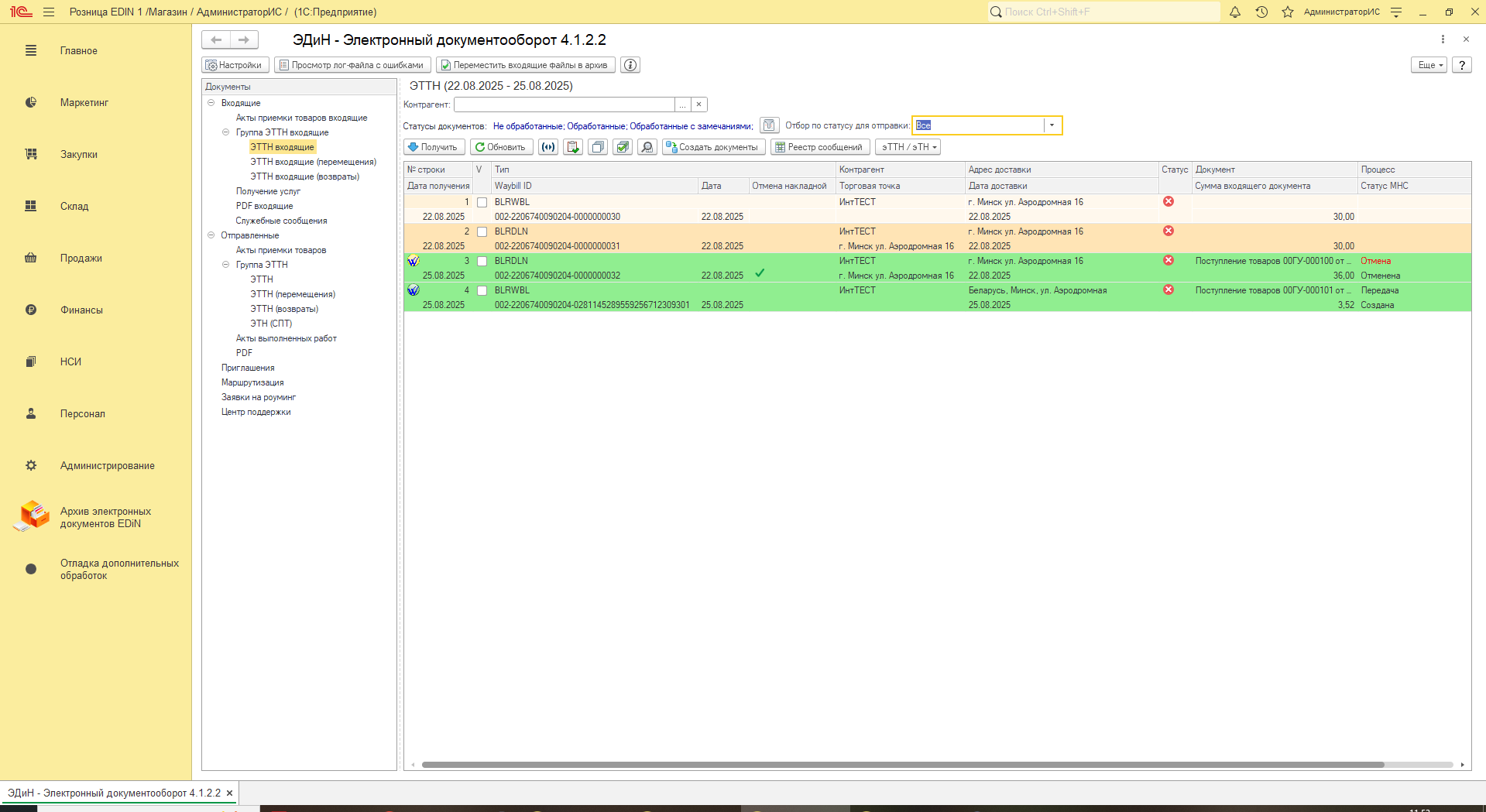Expand the эТТН / эТН dropdown button
This screenshot has width=1486, height=812.
click(908, 147)
